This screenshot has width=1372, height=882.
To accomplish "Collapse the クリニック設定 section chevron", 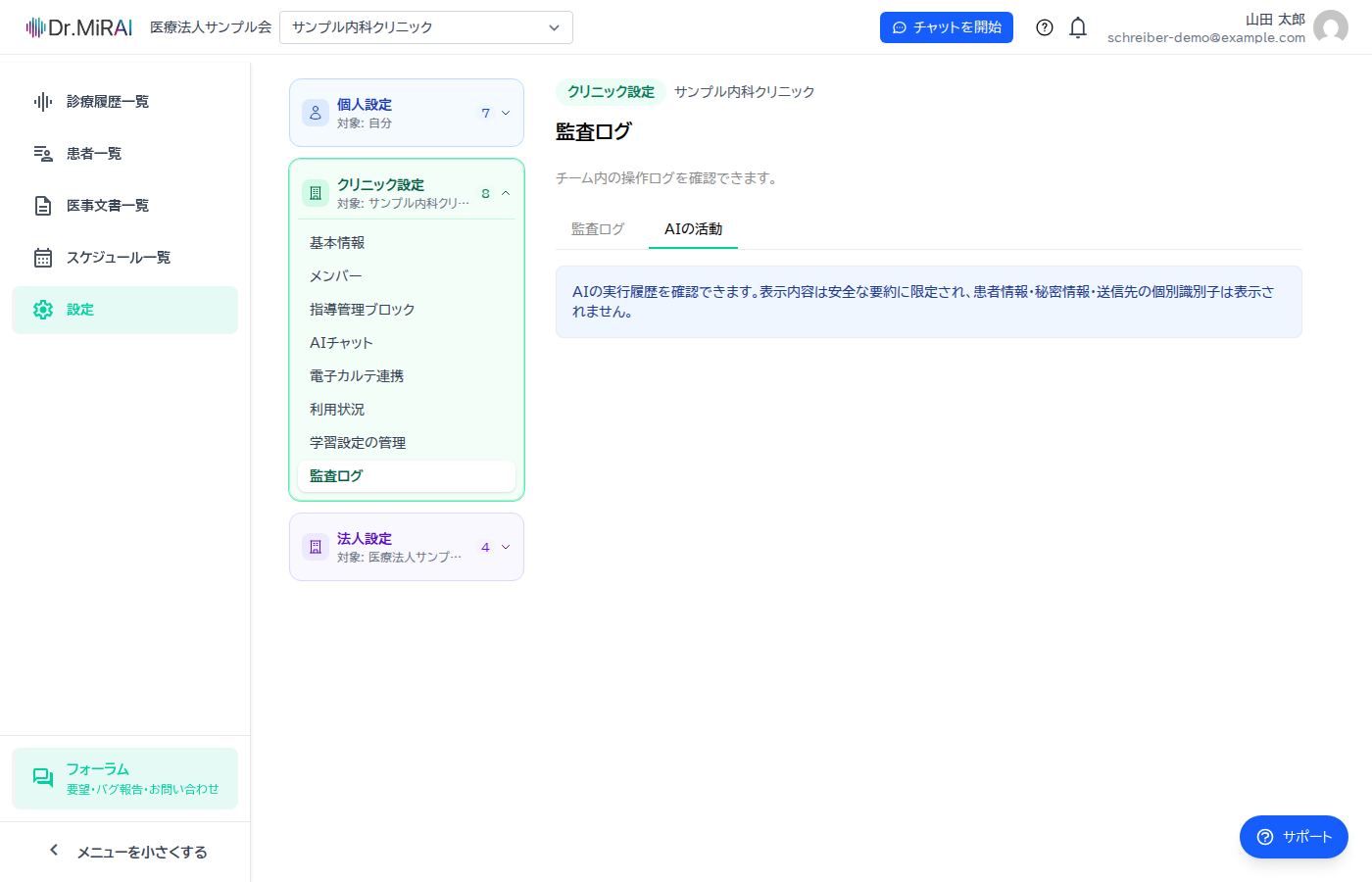I will [506, 193].
